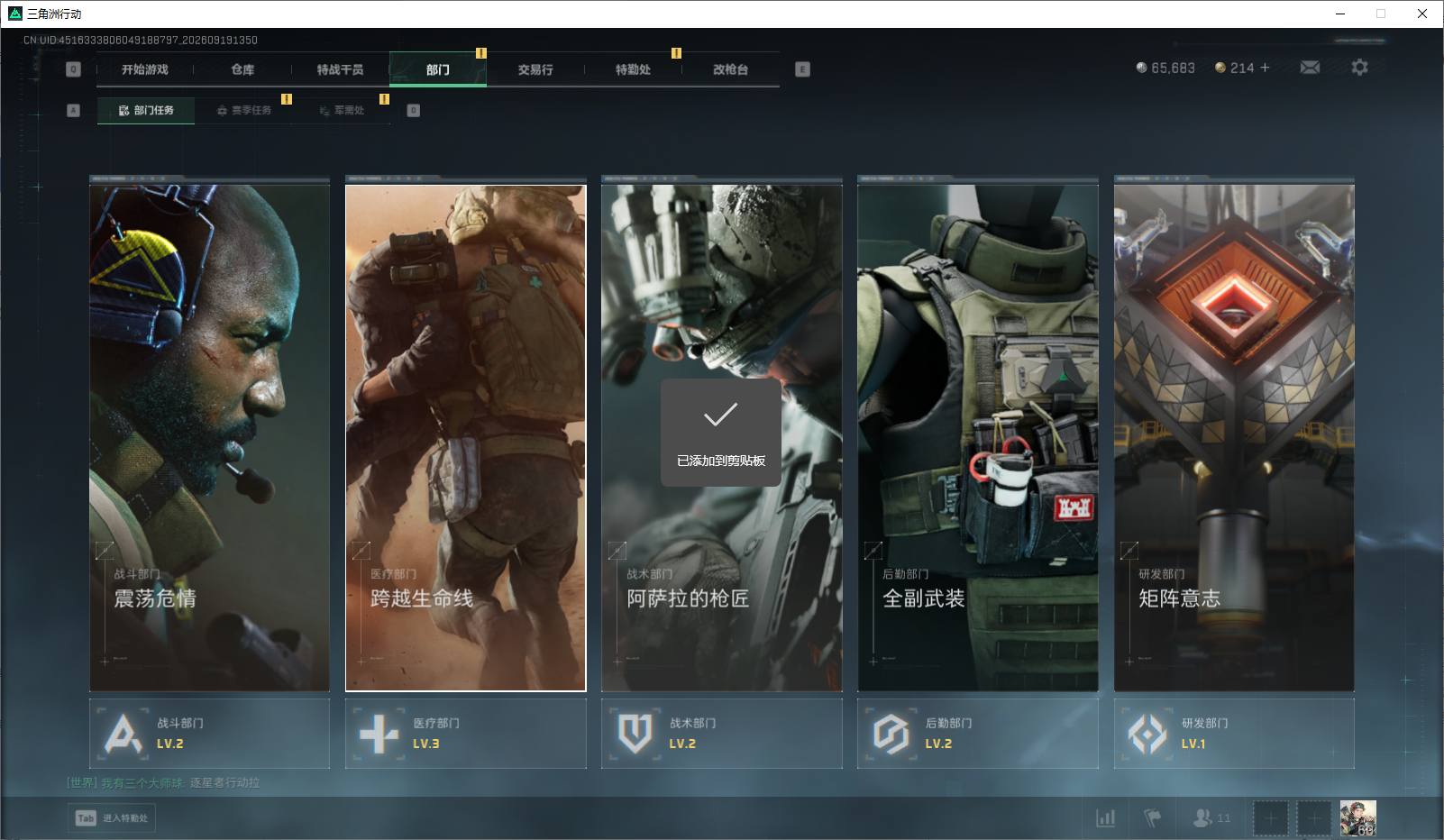Click the 65,683 currency balance
The height and width of the screenshot is (840, 1444).
1165,68
